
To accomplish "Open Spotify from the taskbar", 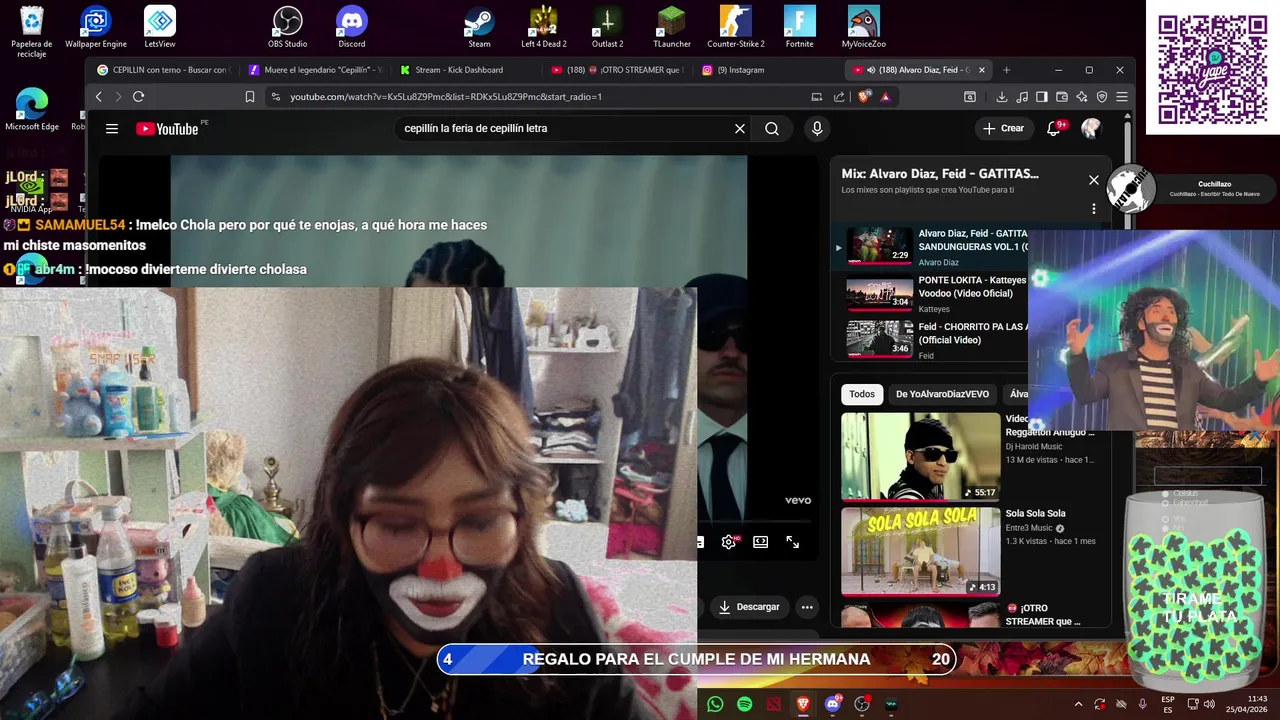I will (x=745, y=705).
